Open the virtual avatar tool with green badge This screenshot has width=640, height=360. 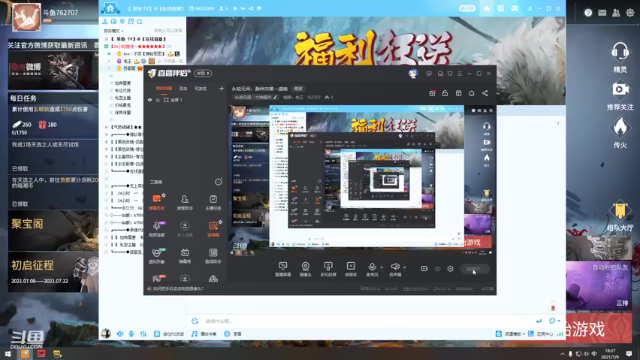pos(157,256)
